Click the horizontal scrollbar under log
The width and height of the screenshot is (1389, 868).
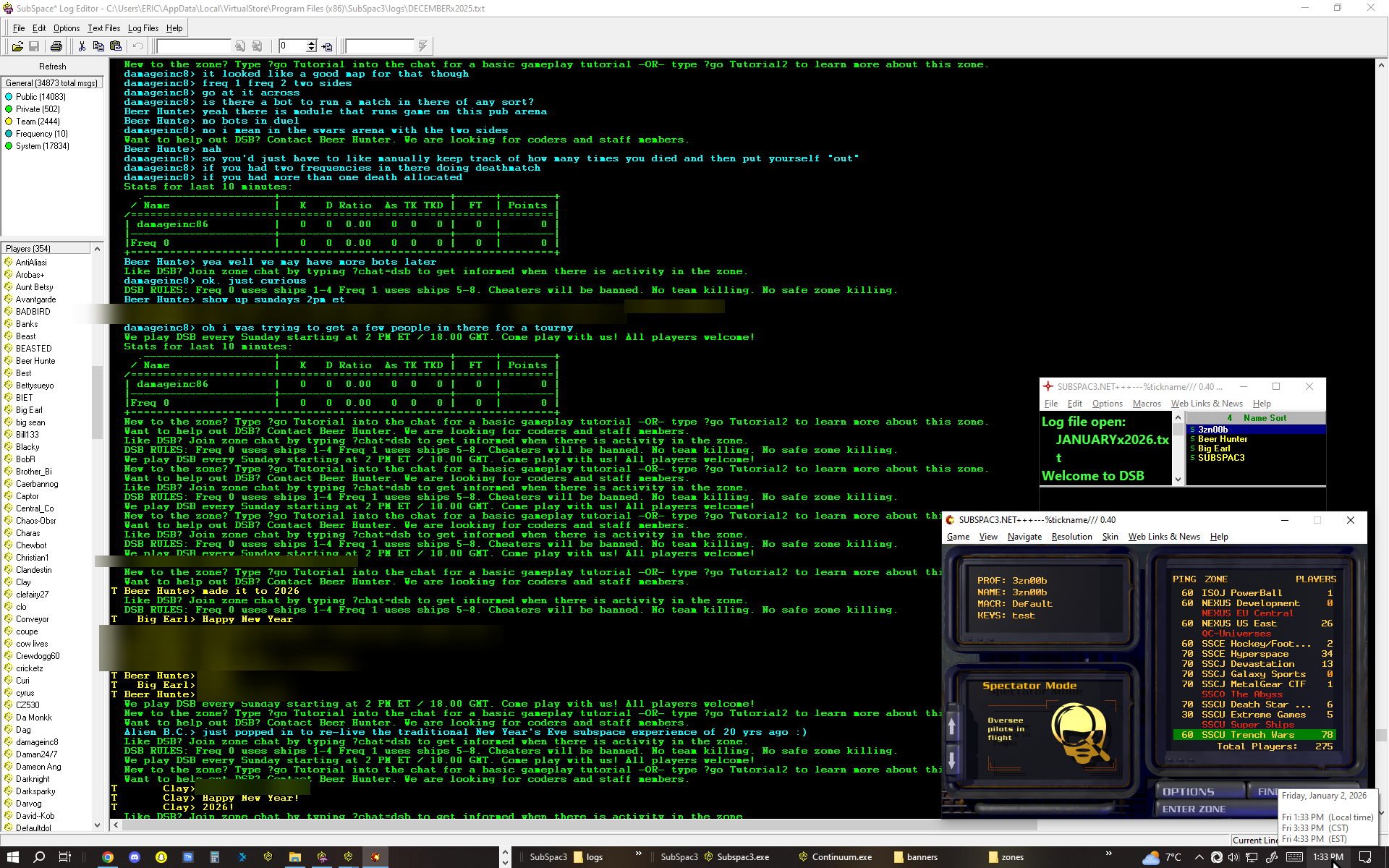pyautogui.click(x=579, y=825)
